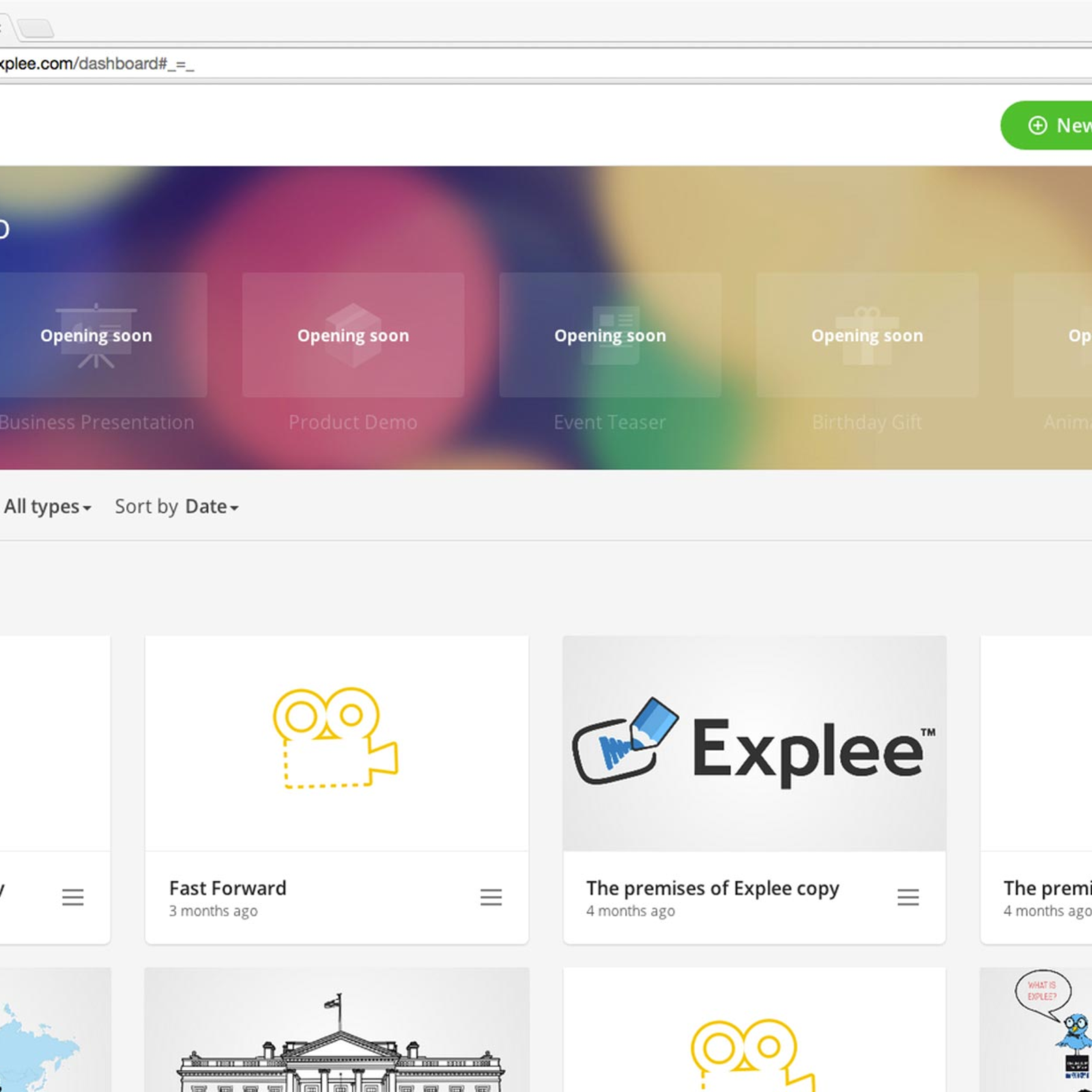Open the 'What is Explee?' bird thumbnail
The width and height of the screenshot is (1092, 1092).
(1036, 1029)
